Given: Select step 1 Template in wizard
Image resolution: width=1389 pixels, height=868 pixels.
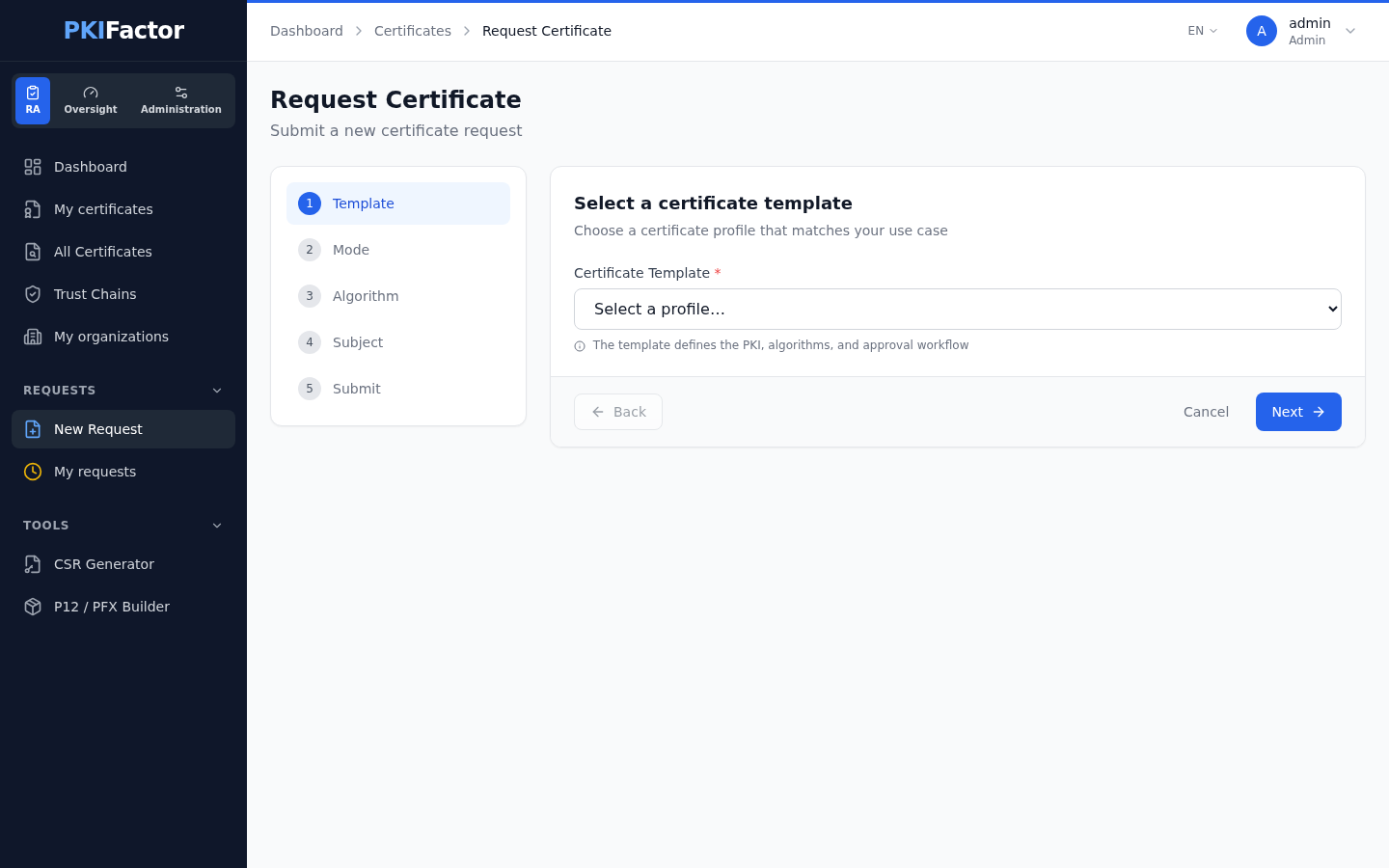Looking at the screenshot, I should tap(398, 203).
